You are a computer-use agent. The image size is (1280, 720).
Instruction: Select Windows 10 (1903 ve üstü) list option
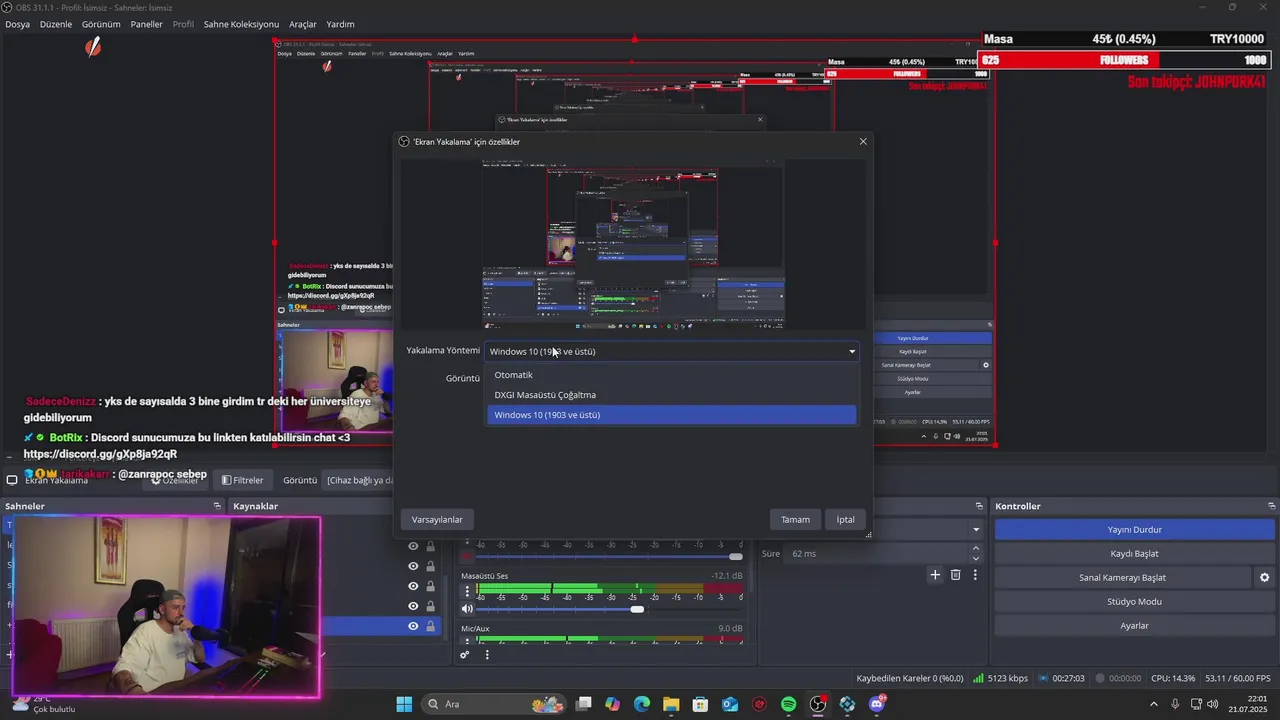pyautogui.click(x=672, y=415)
